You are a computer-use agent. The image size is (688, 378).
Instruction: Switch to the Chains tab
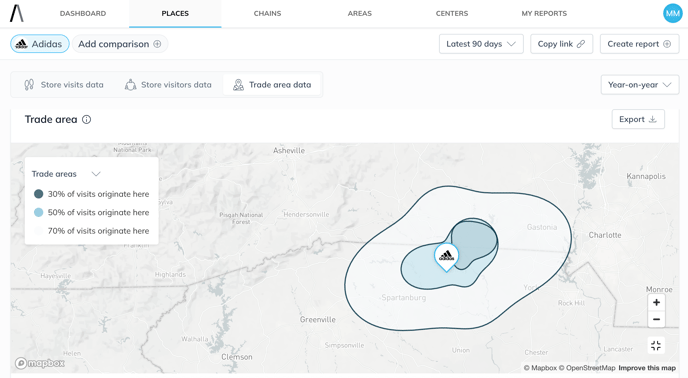(267, 14)
